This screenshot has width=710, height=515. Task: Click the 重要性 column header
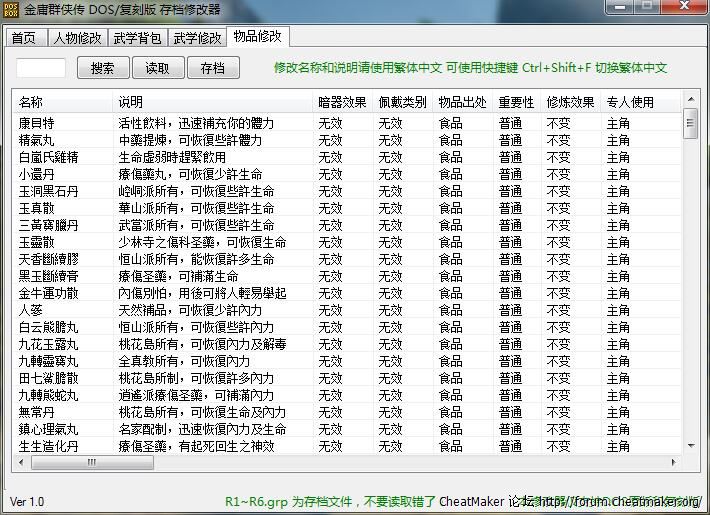[x=516, y=102]
